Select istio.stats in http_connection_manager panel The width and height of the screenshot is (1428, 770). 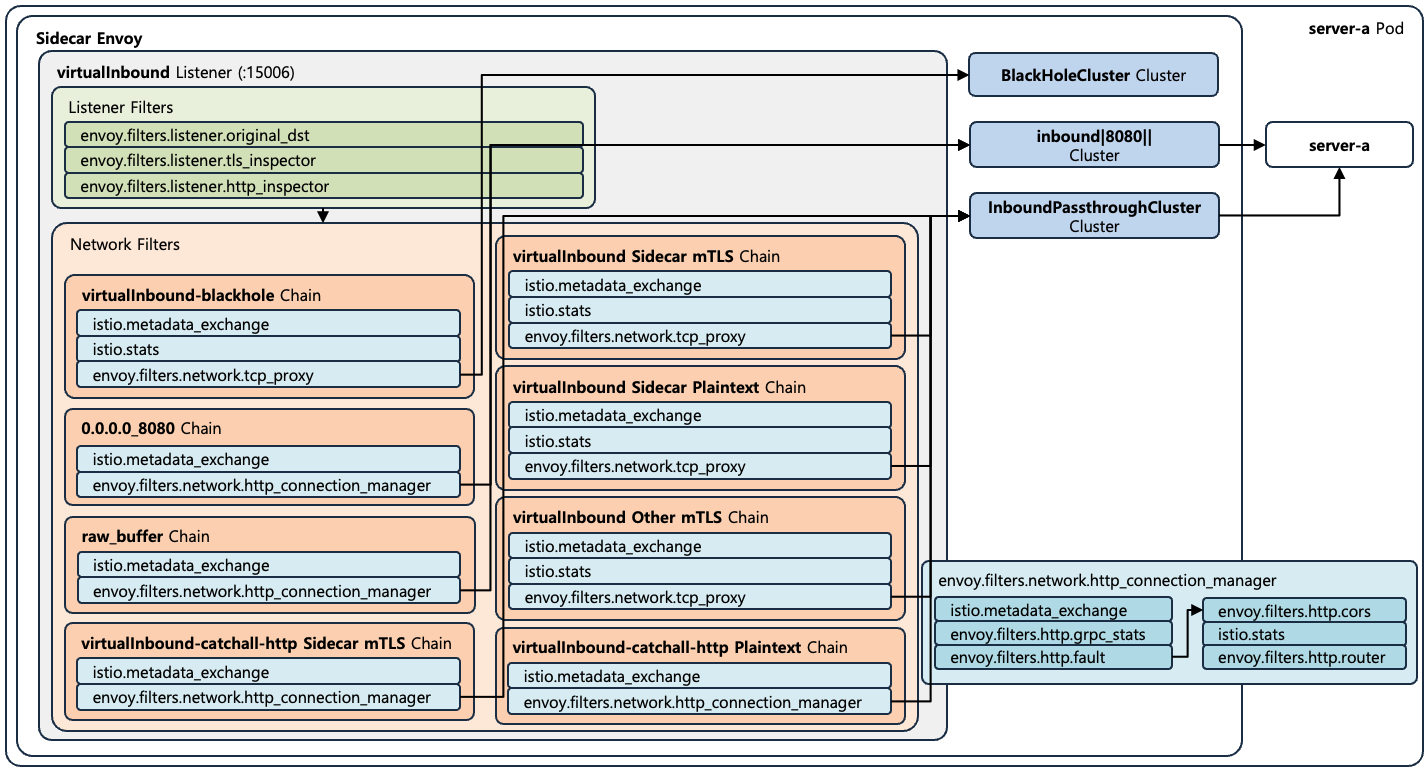click(1304, 634)
